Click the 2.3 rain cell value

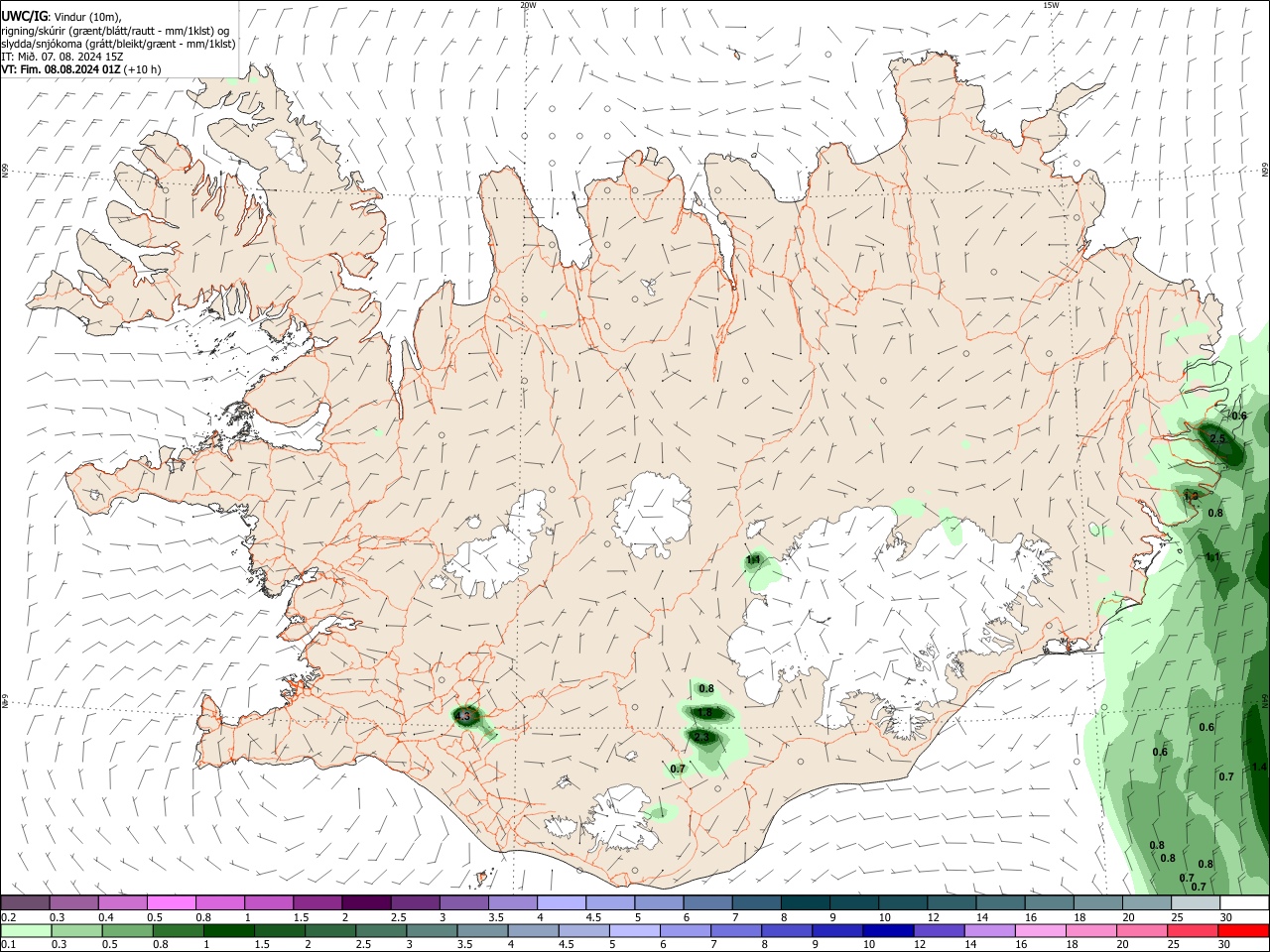click(x=701, y=738)
